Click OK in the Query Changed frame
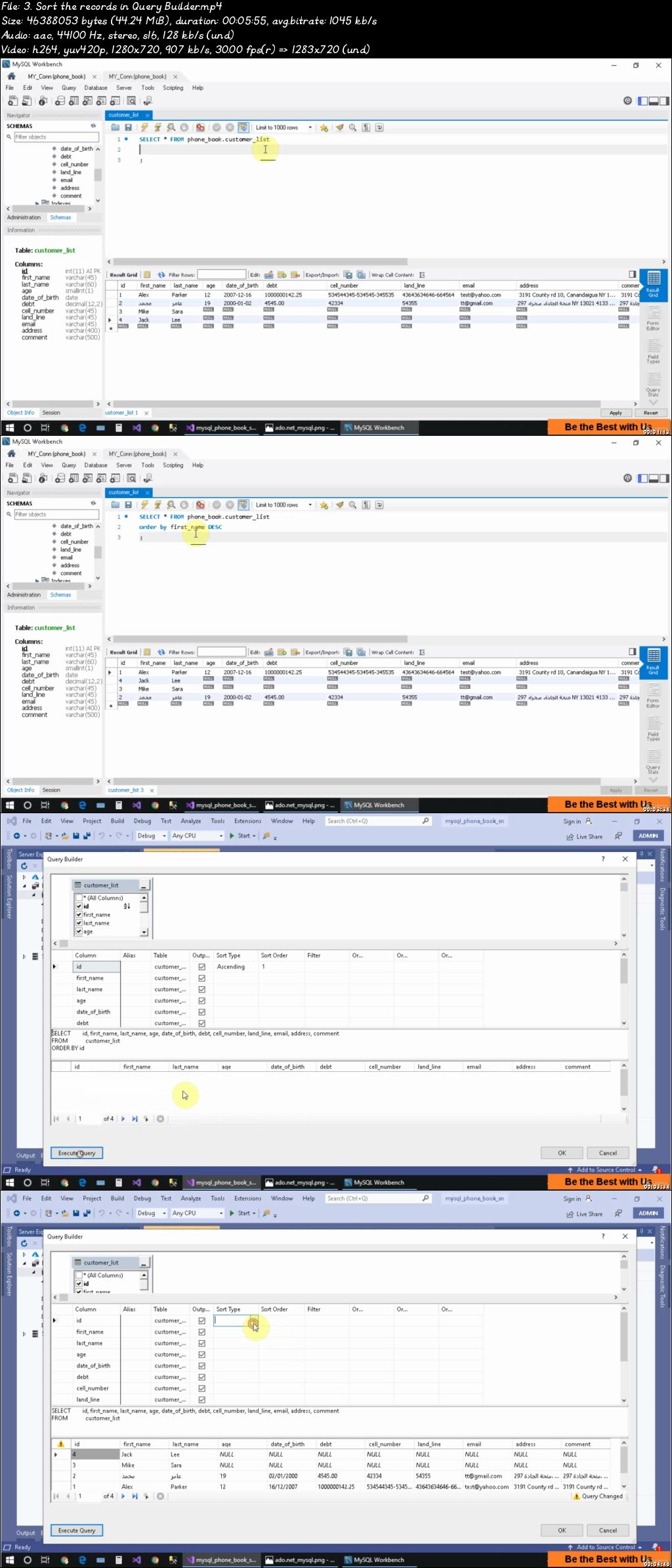 coord(562,1530)
